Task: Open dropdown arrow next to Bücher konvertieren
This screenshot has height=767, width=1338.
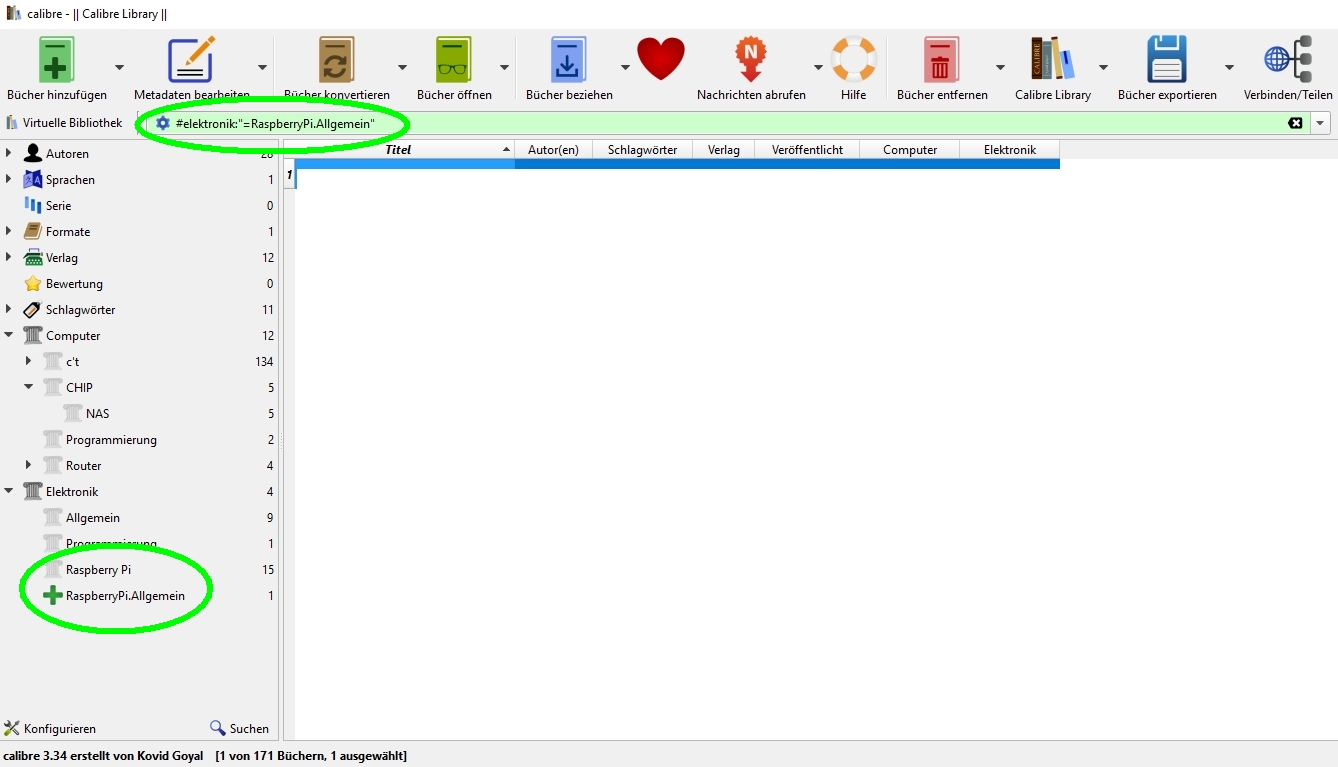Action: click(x=402, y=67)
